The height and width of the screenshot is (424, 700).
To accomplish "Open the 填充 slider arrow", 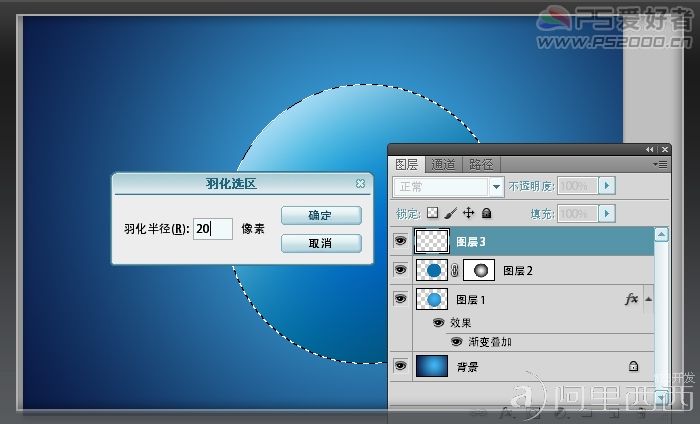I will point(607,214).
